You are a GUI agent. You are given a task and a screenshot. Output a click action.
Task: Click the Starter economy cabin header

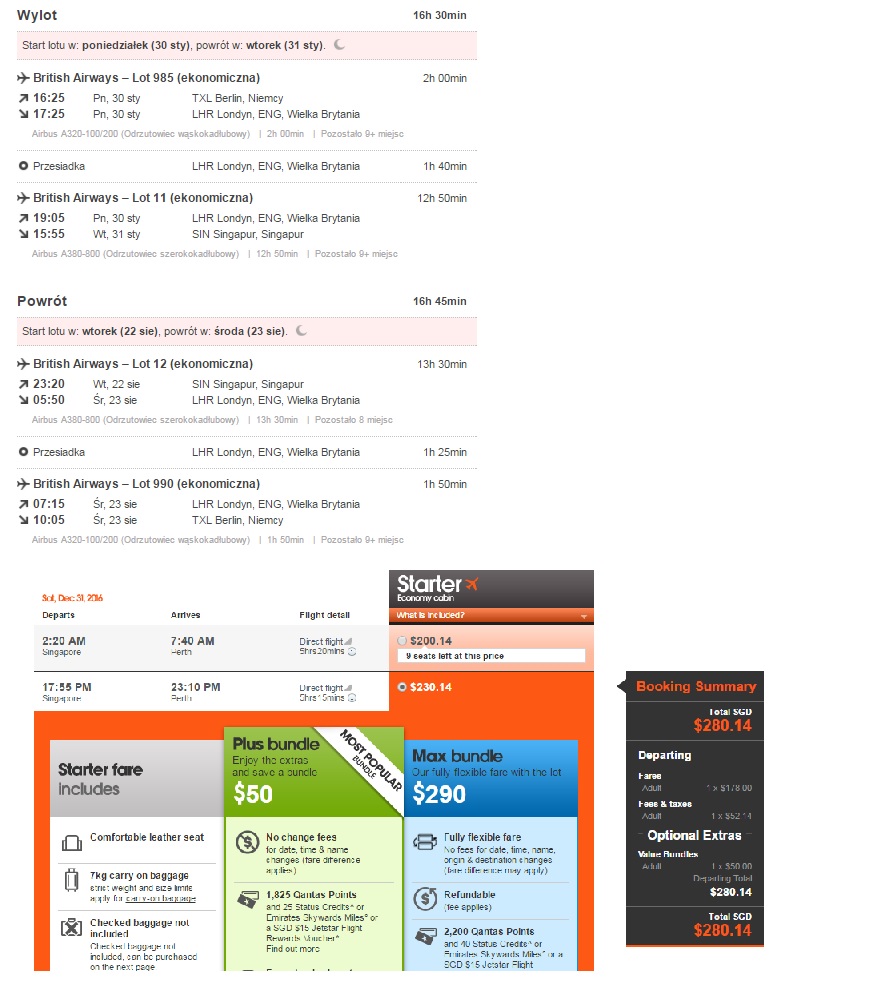pyautogui.click(x=491, y=589)
